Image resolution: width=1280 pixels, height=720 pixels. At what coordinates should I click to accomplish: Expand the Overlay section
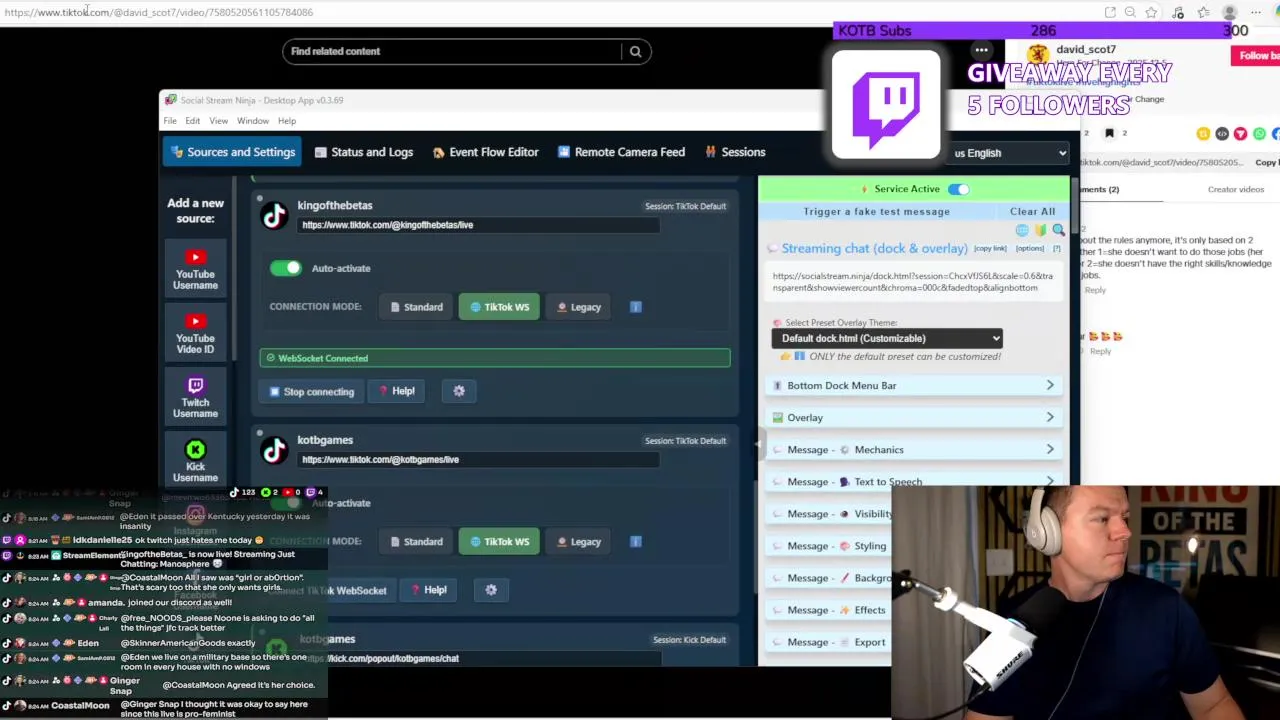click(914, 417)
